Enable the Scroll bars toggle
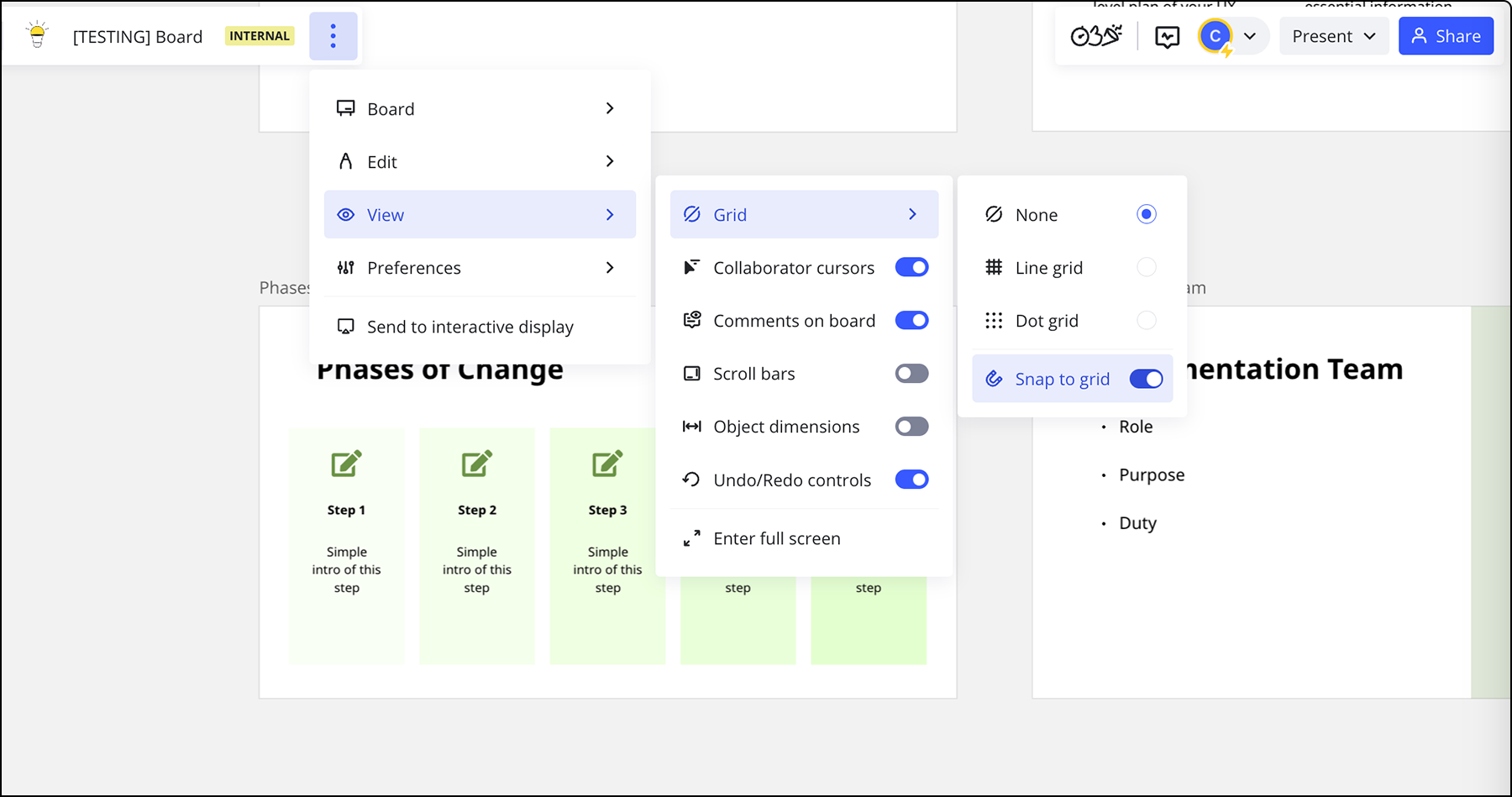 [911, 374]
